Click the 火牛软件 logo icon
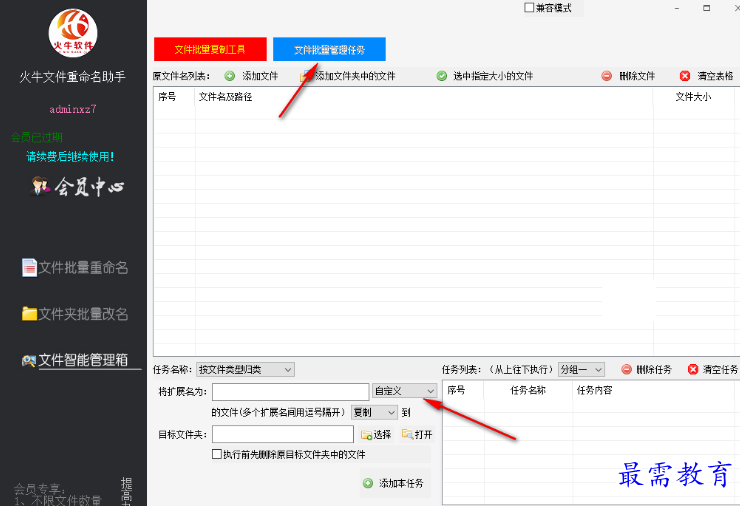This screenshot has height=506, width=740. pos(73,33)
